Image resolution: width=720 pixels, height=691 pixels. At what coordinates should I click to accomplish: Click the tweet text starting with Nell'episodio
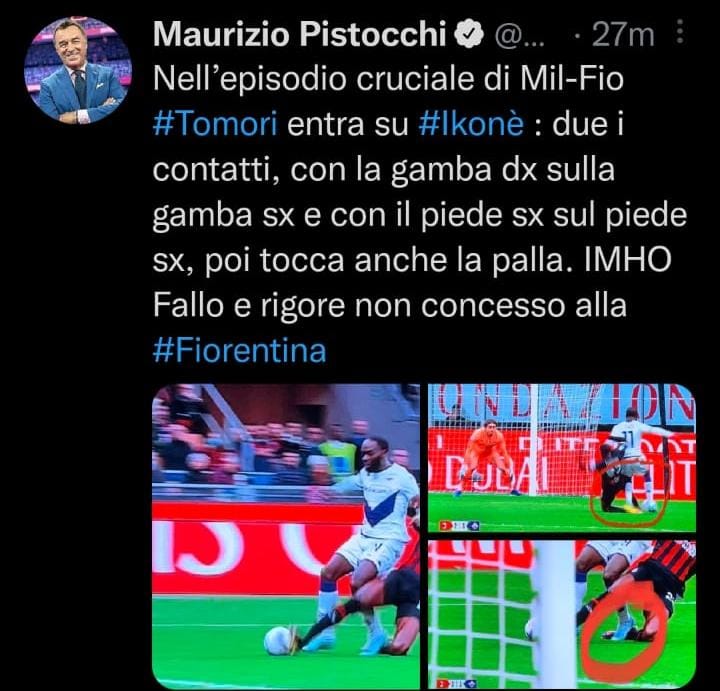tap(419, 215)
